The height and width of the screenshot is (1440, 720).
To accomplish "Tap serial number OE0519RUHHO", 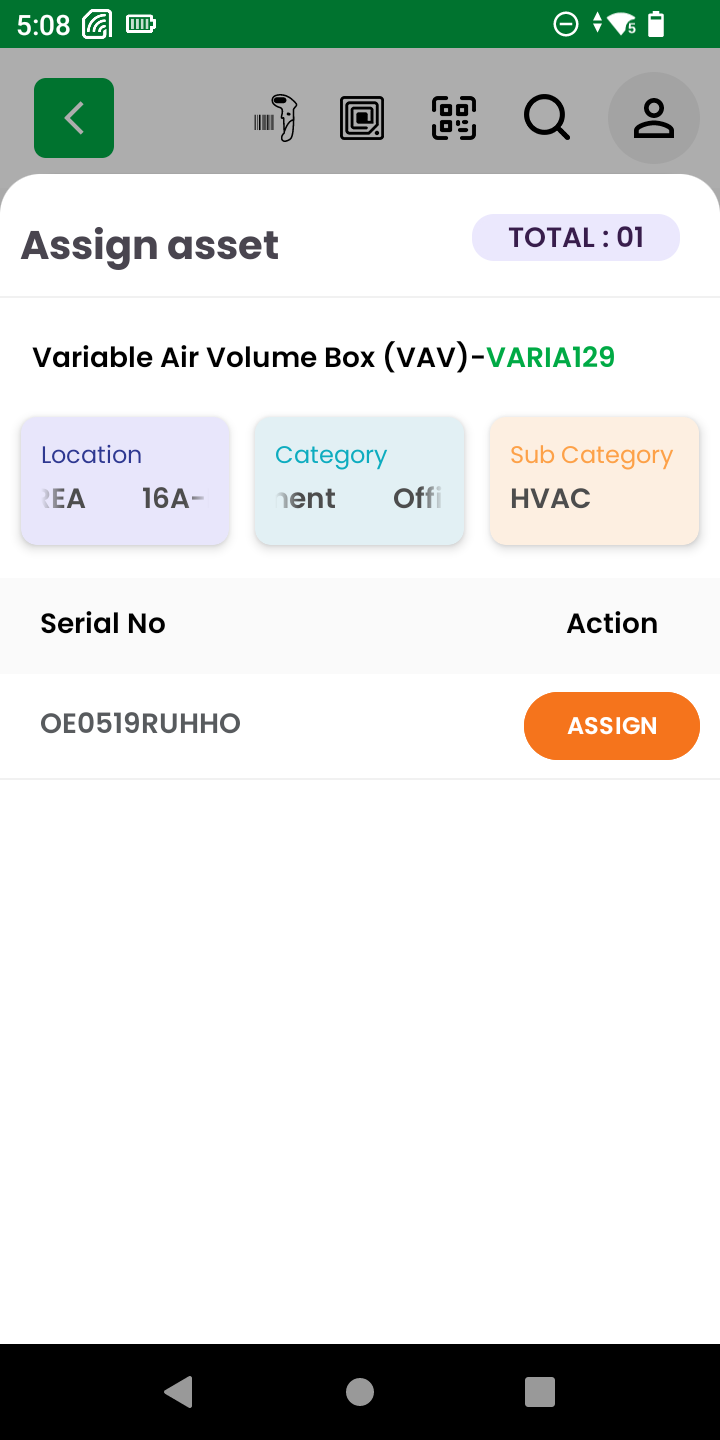I will click(141, 724).
